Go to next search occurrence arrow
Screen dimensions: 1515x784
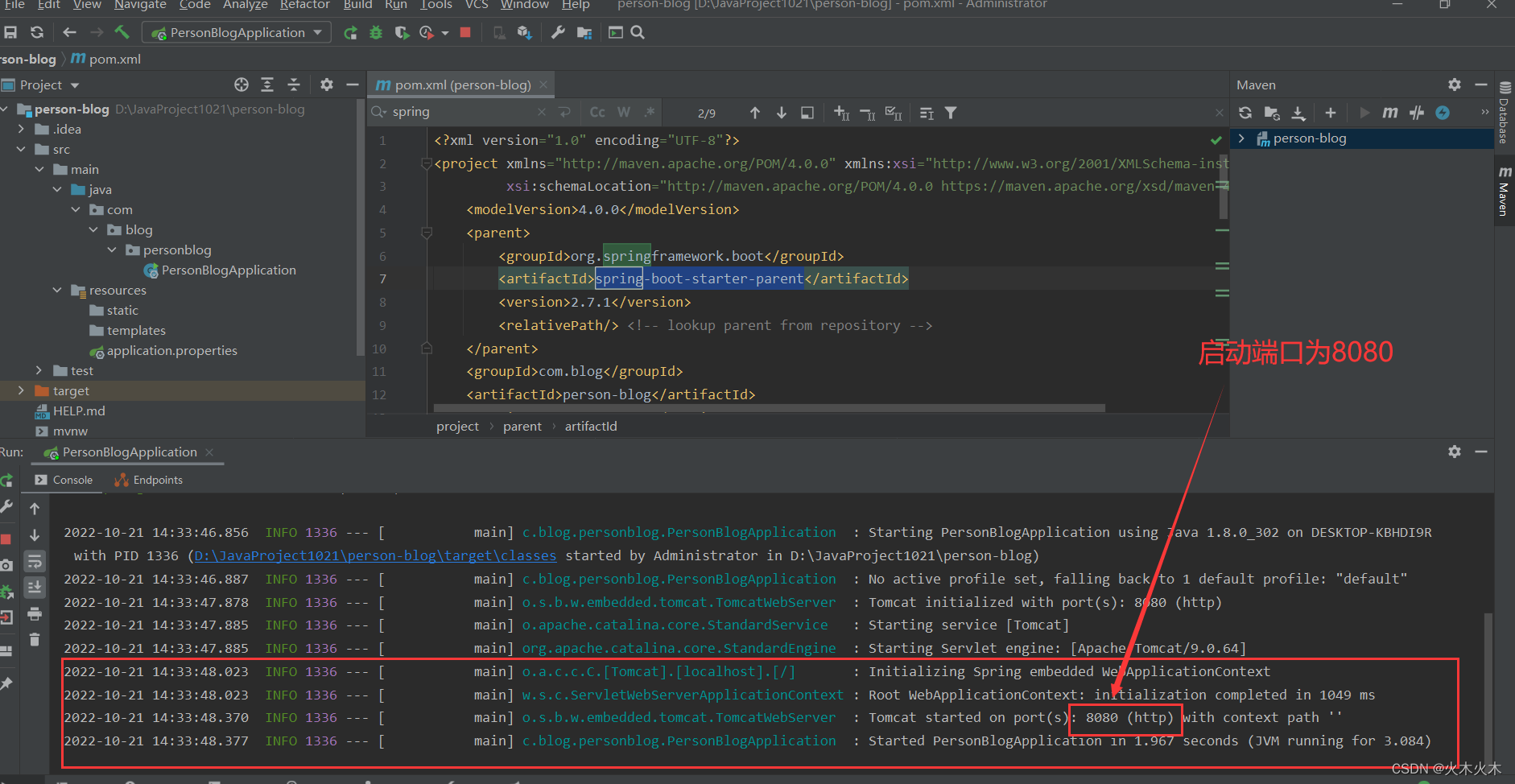pyautogui.click(x=782, y=113)
